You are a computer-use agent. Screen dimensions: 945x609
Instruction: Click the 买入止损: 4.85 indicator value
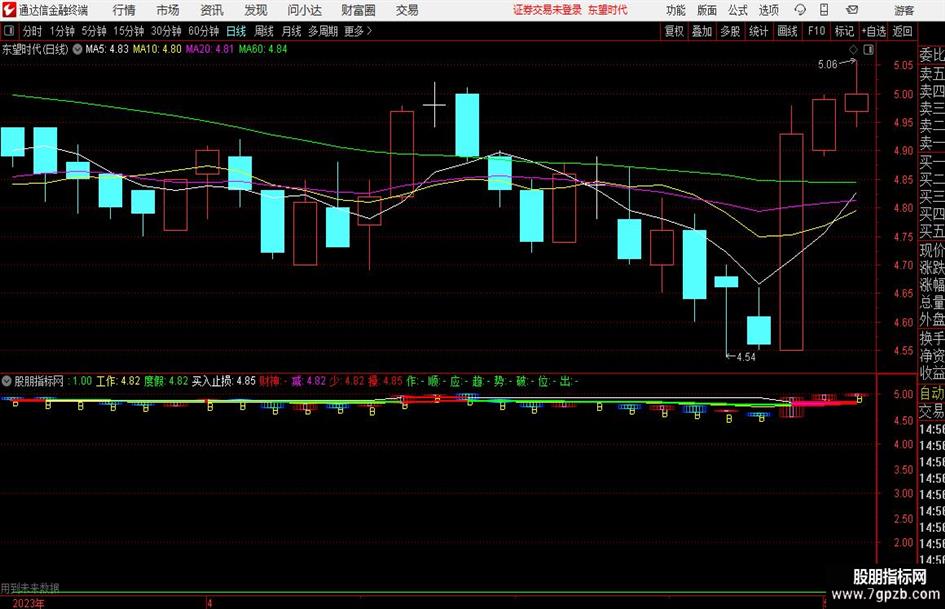224,381
